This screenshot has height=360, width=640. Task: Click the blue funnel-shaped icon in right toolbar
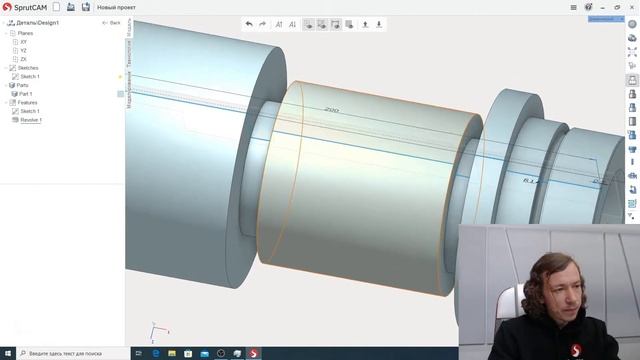pyautogui.click(x=632, y=149)
